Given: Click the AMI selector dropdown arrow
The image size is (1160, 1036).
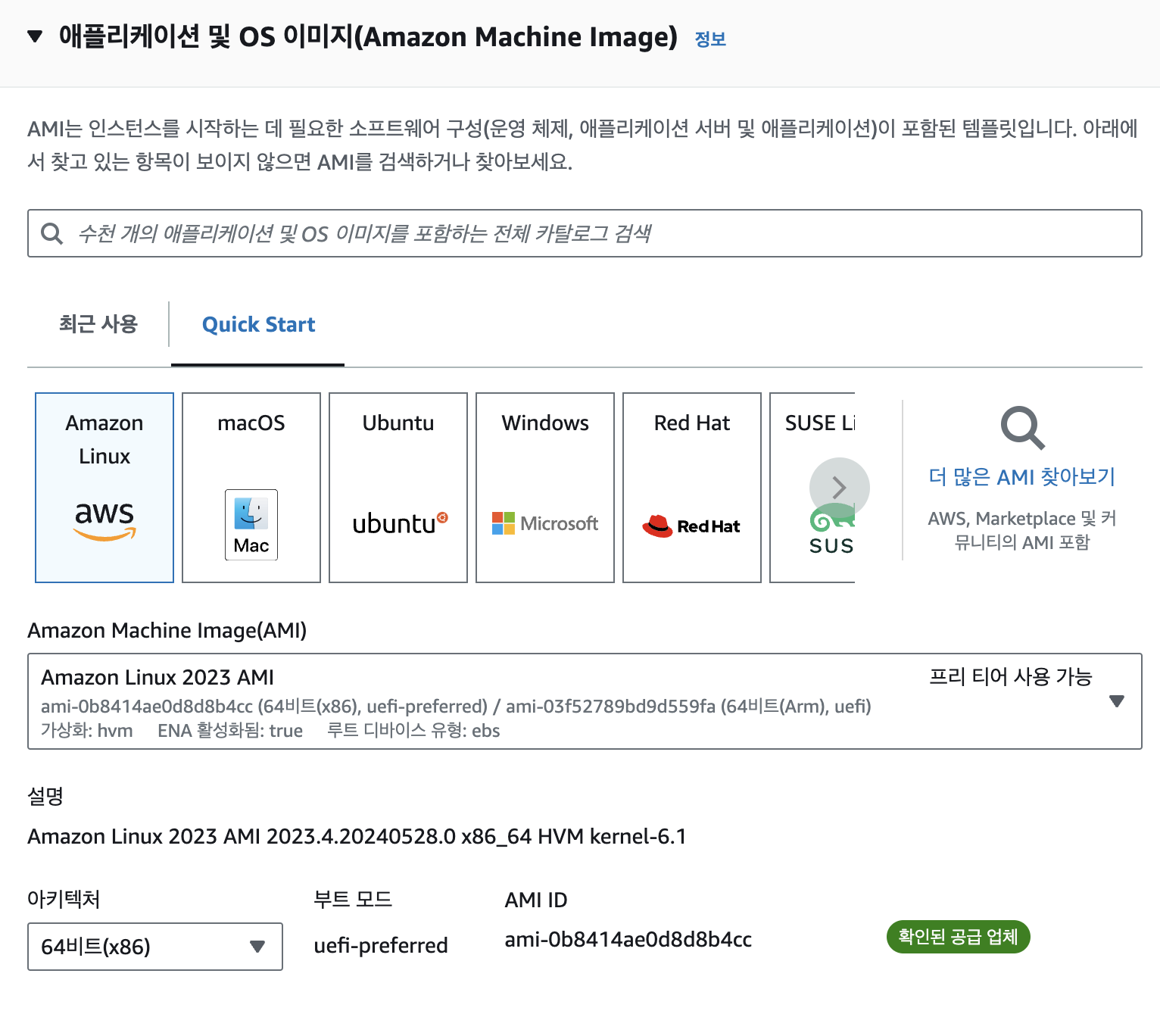Looking at the screenshot, I should tap(1116, 701).
